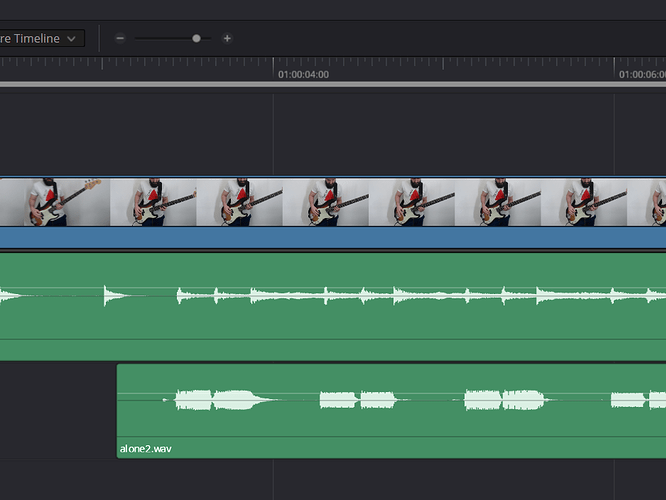Select the first guitar video thumbnail

pos(55,201)
